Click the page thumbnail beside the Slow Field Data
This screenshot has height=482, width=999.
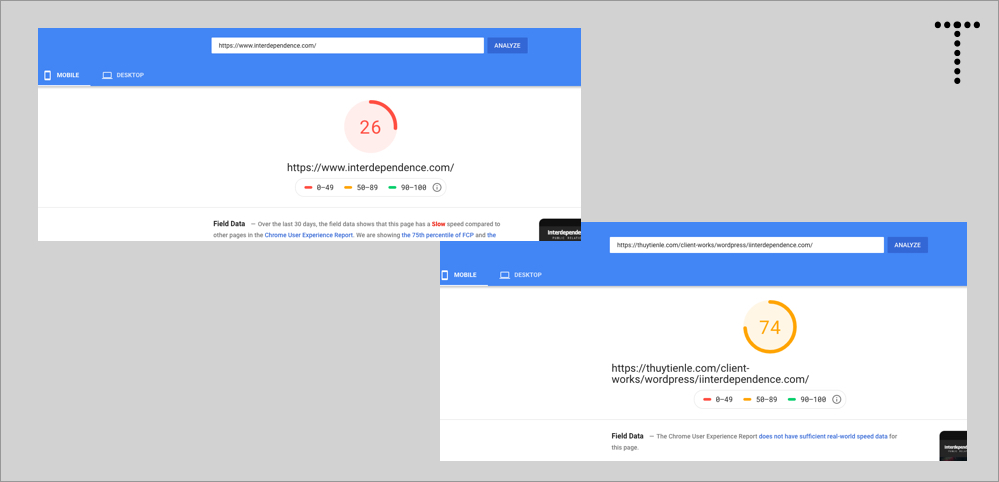click(560, 230)
